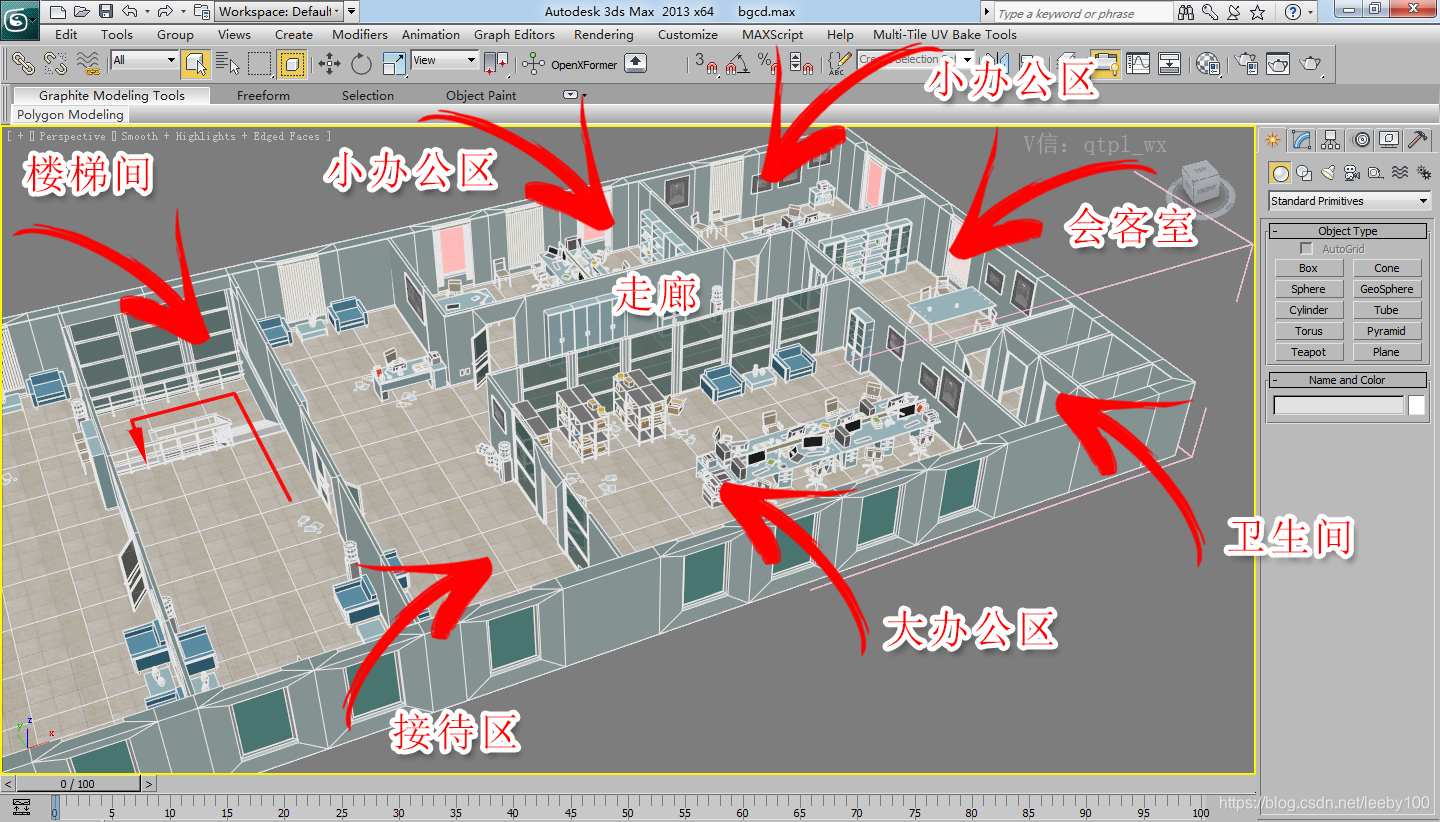Open the Rendered Frame Window teapot icon

(x=1278, y=64)
